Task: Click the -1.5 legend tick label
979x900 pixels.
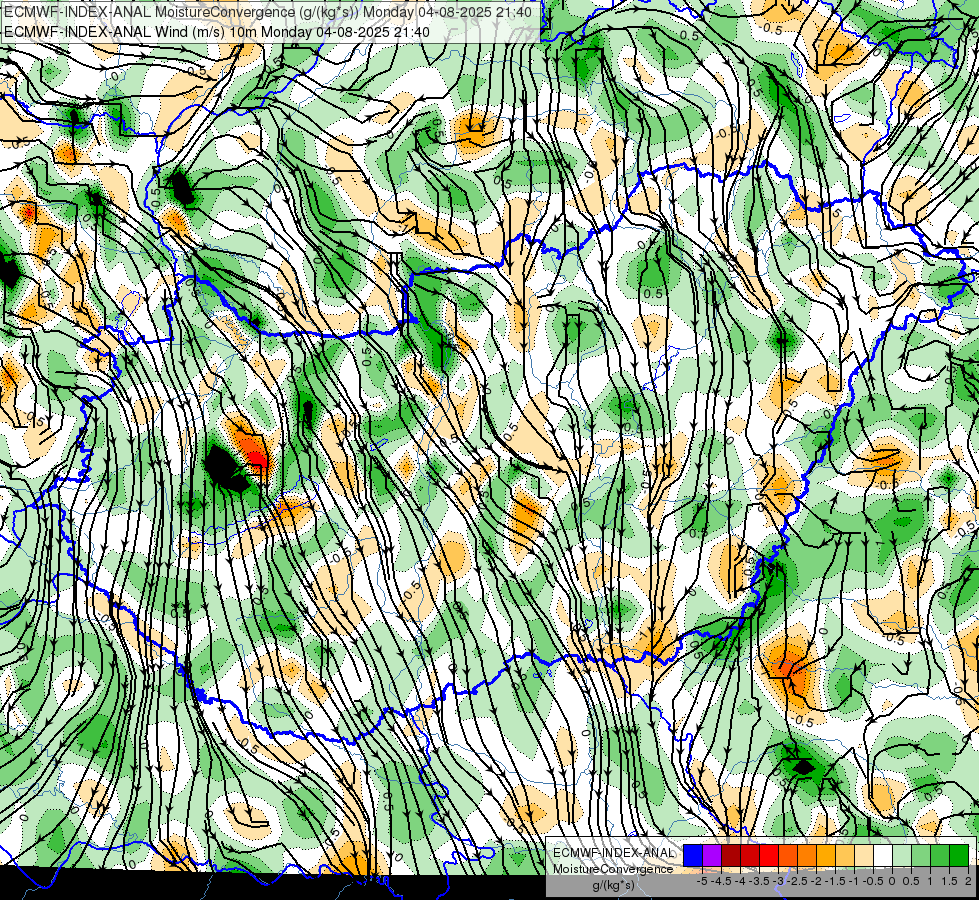Action: [835, 881]
